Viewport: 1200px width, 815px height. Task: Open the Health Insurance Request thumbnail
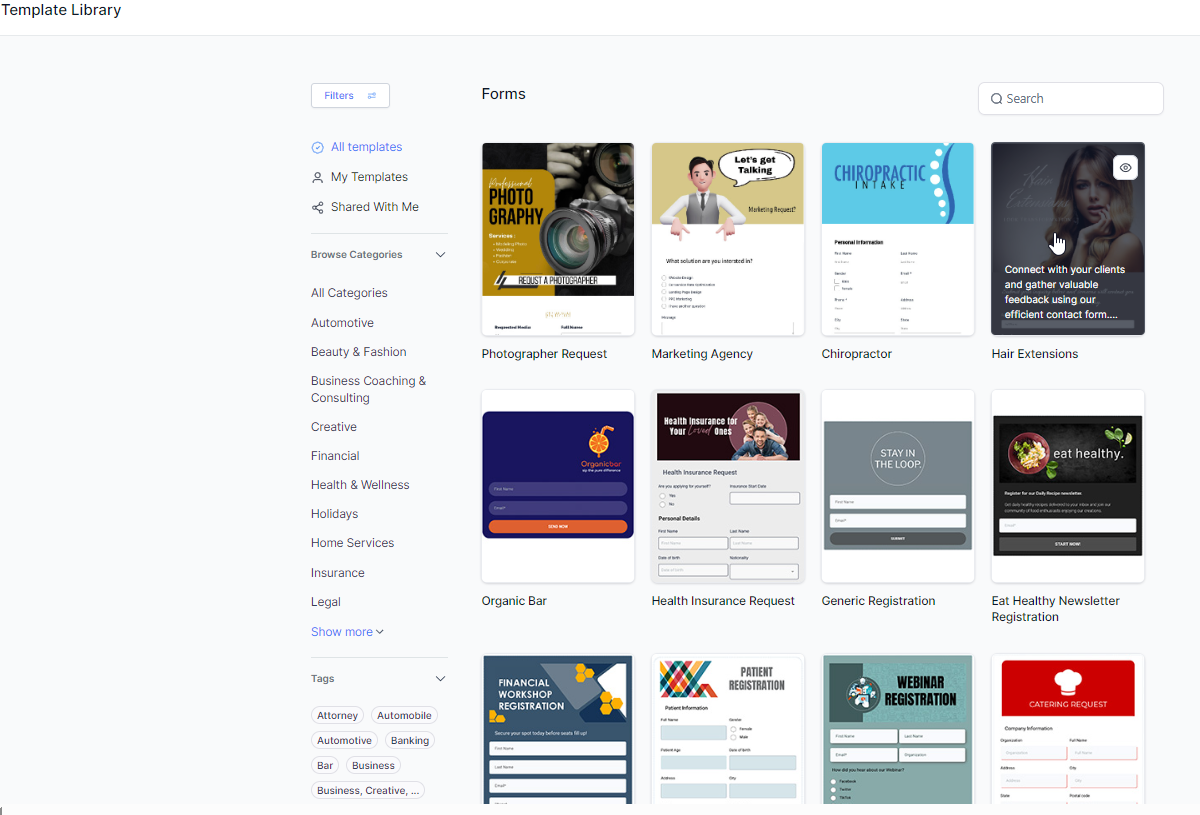coord(728,486)
